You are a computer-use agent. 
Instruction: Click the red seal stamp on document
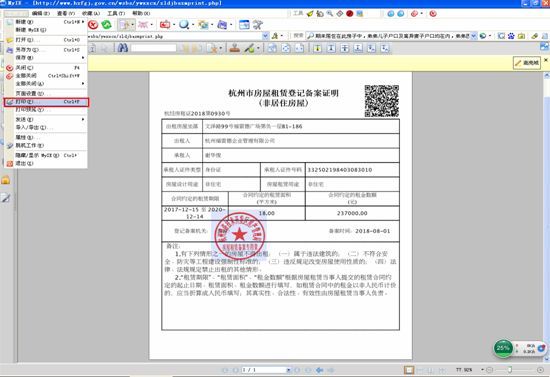(x=240, y=236)
